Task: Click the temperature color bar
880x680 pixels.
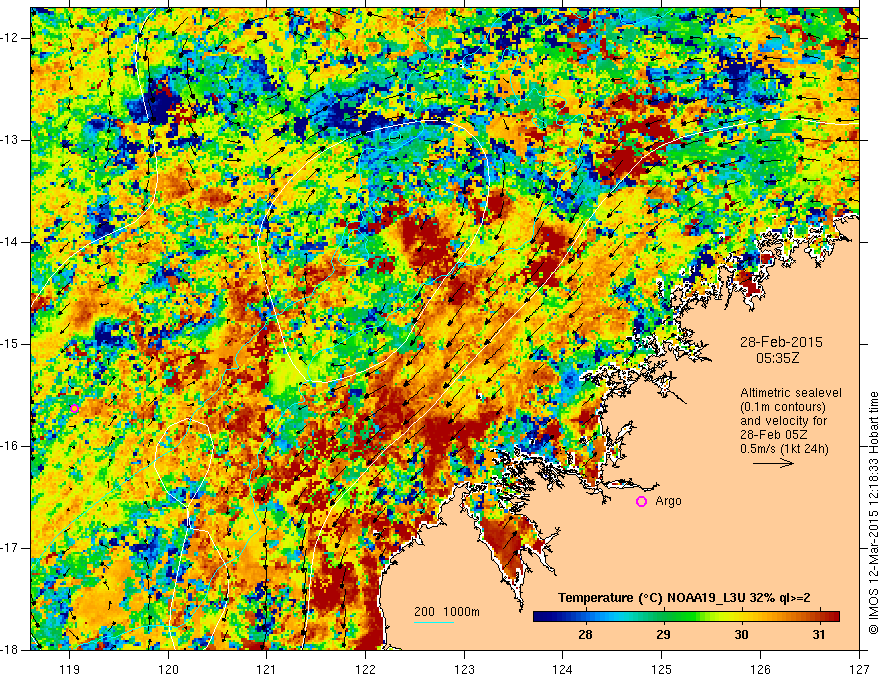Action: [x=686, y=617]
